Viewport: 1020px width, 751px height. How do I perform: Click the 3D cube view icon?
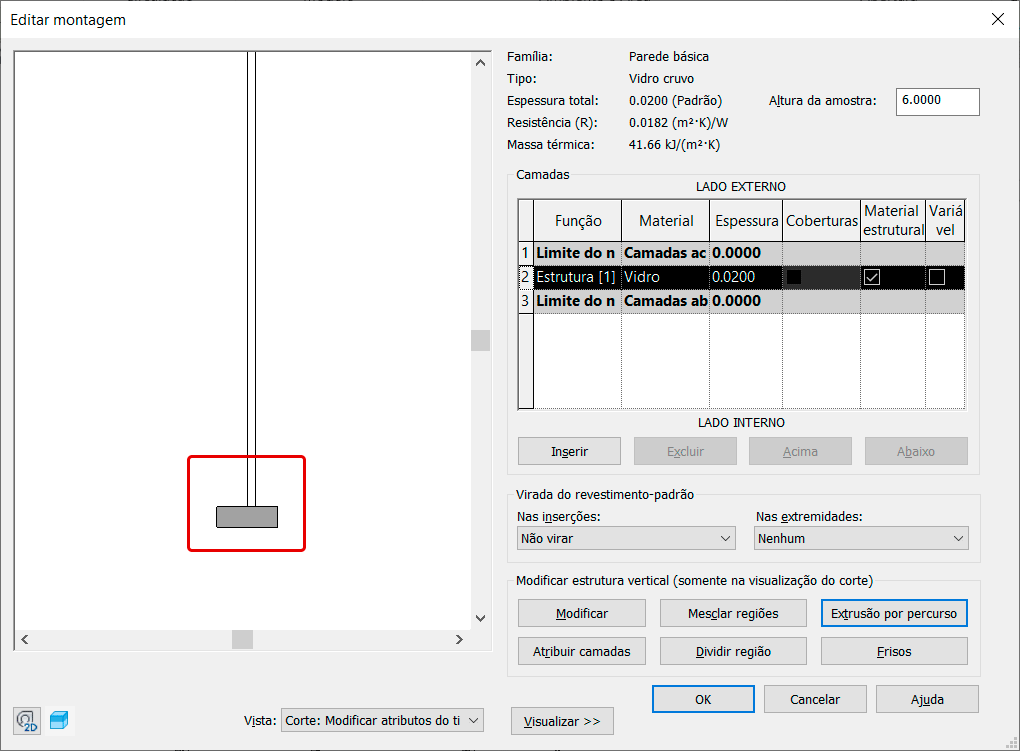click(60, 720)
